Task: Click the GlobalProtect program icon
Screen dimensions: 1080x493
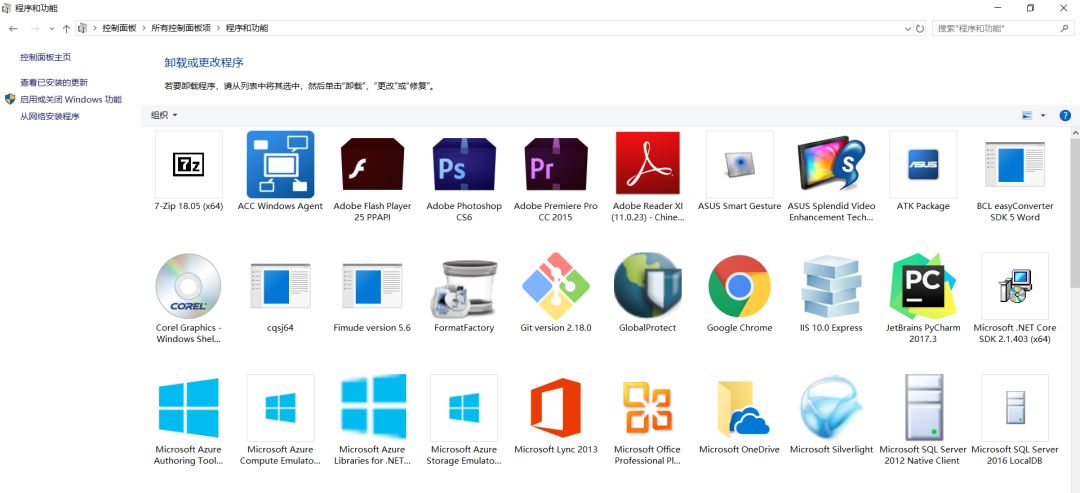Action: (647, 286)
